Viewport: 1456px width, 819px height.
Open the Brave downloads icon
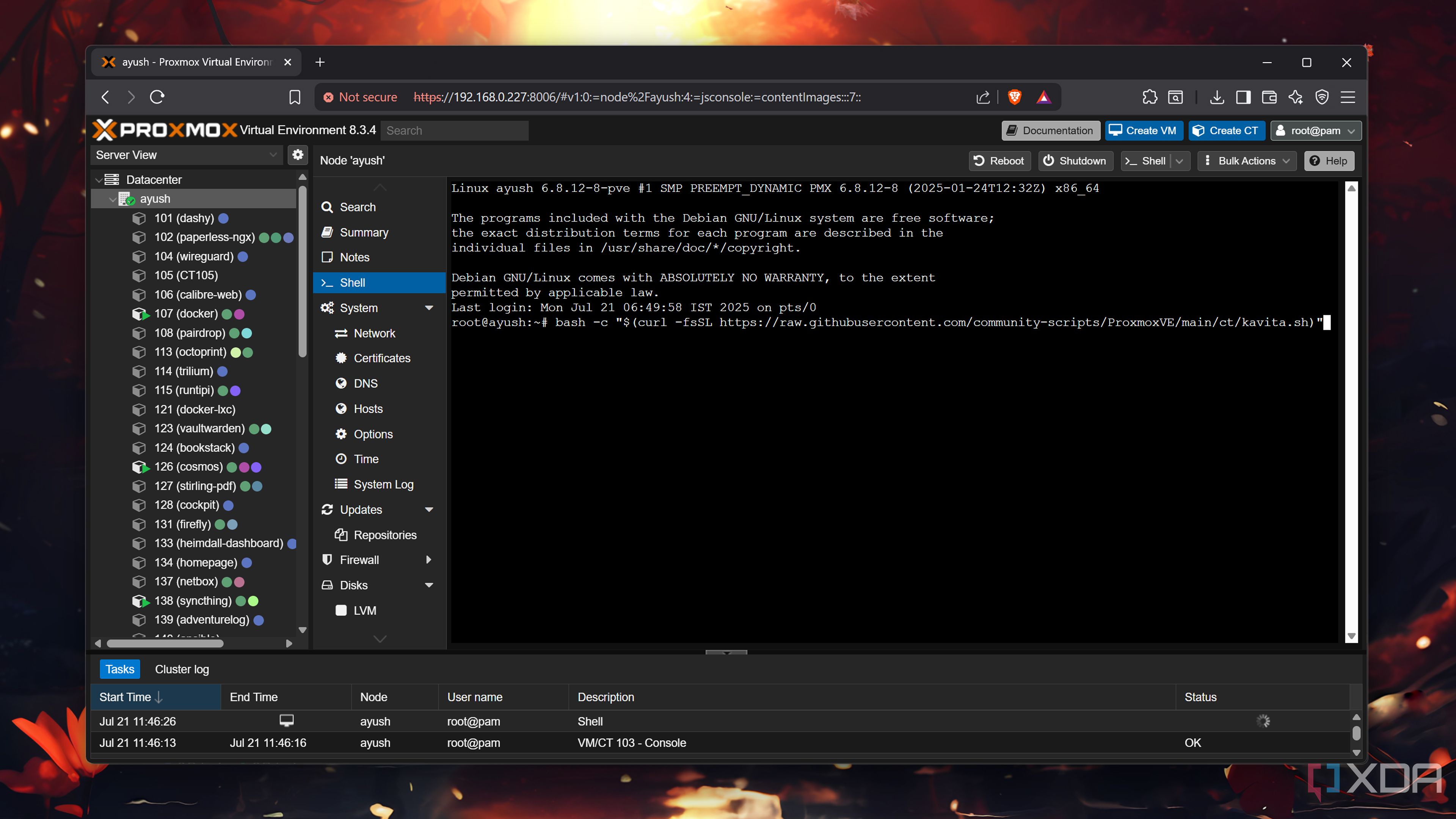pos(1217,97)
